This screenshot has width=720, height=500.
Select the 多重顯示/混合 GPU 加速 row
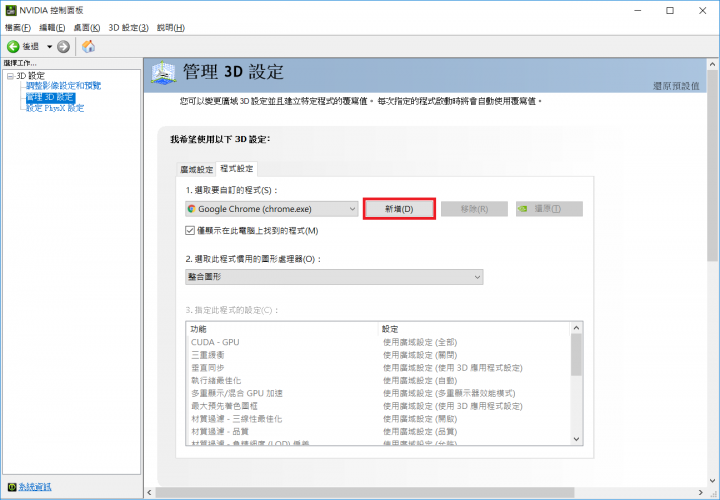pos(378,393)
